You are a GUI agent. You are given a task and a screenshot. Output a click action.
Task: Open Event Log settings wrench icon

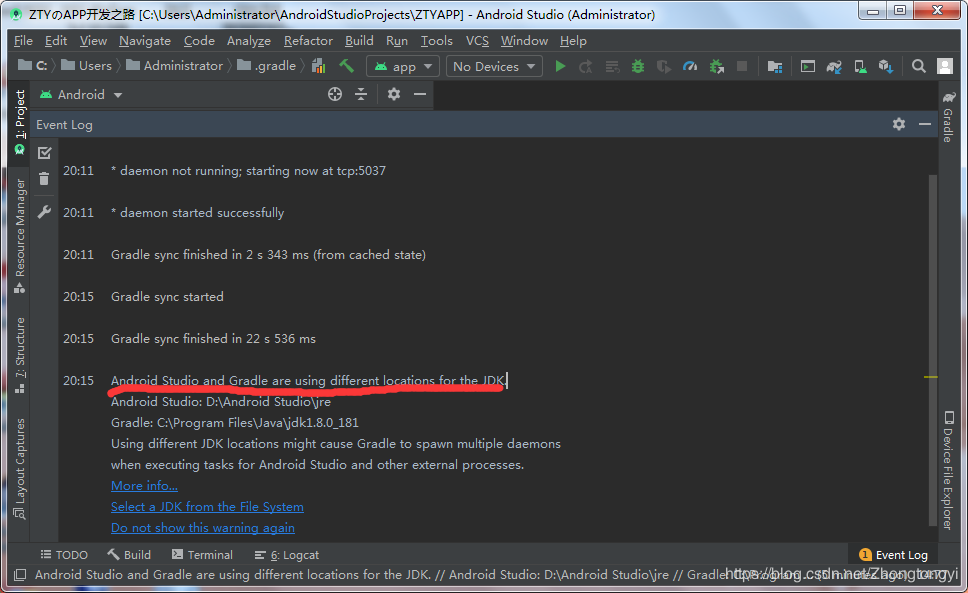tap(44, 212)
